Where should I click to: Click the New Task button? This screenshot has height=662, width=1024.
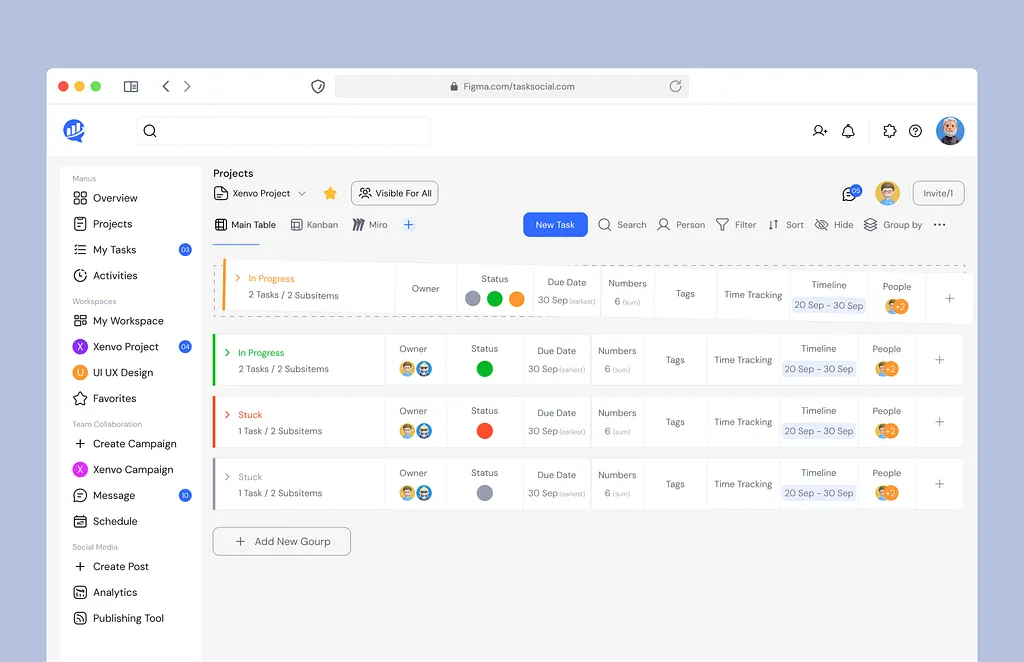click(555, 225)
